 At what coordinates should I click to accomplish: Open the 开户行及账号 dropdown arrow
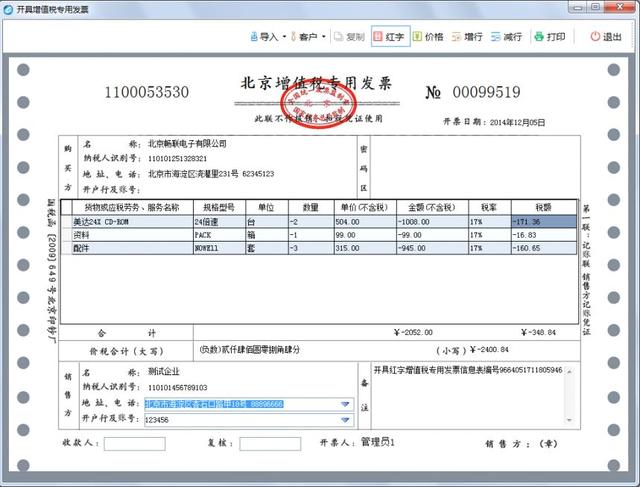point(345,420)
